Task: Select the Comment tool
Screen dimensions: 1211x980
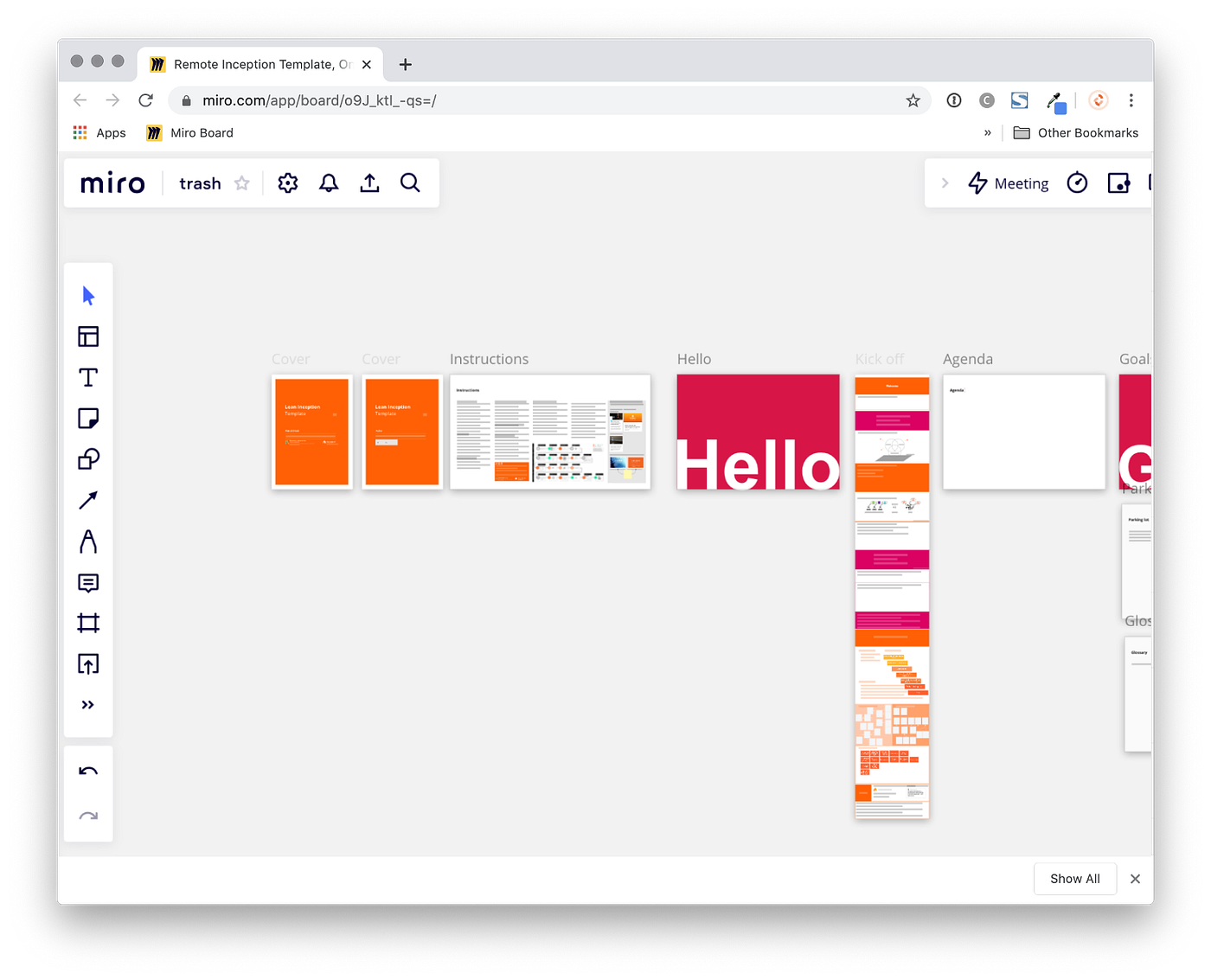Action: (x=88, y=583)
